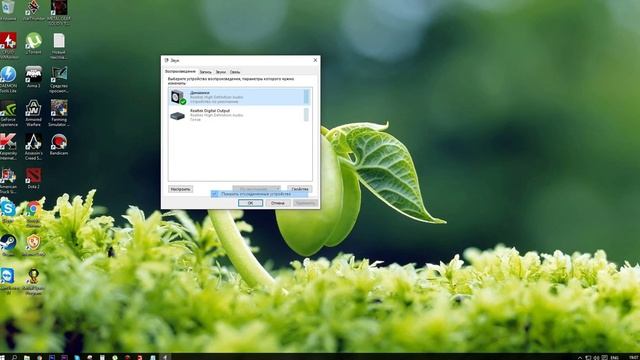Click the Настроить button
Viewport: 640px width, 360px height.
coord(180,189)
